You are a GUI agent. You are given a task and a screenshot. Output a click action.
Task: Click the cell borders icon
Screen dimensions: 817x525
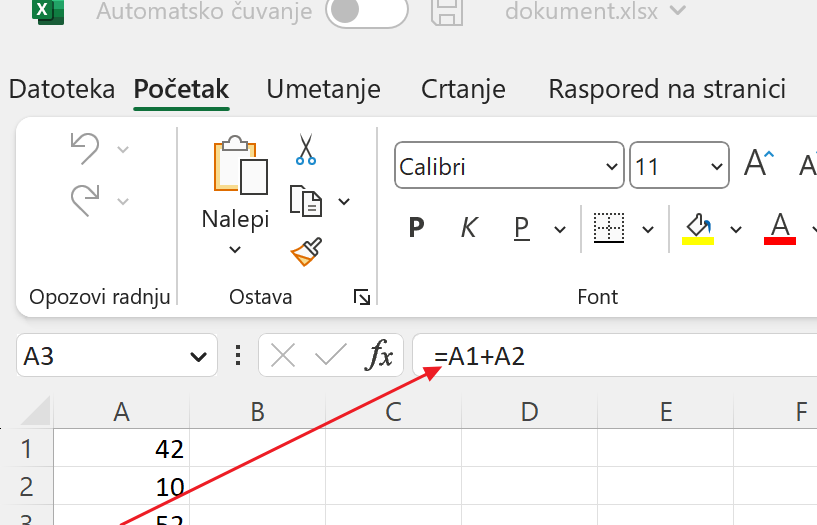(609, 228)
